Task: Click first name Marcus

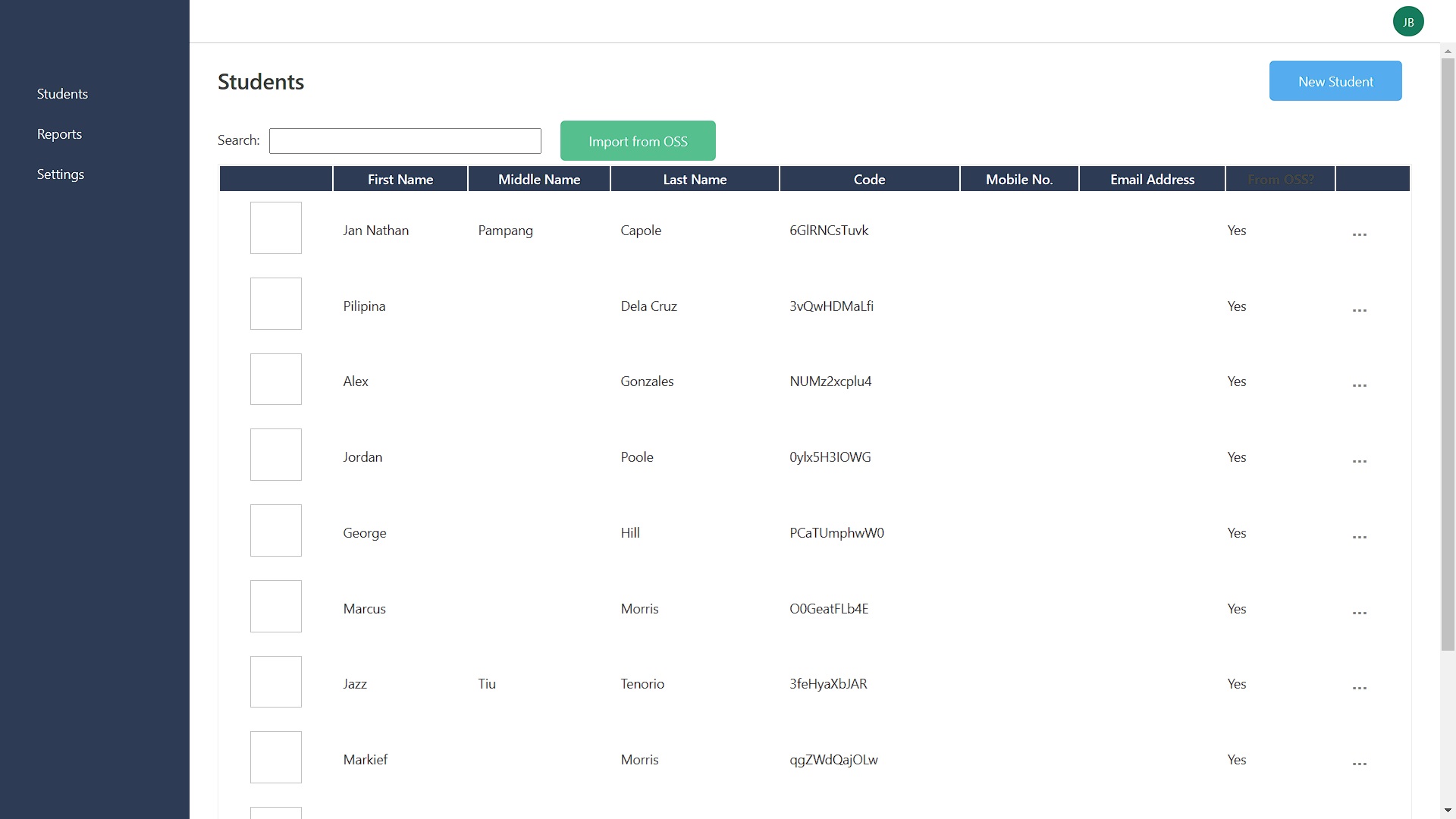Action: tap(364, 609)
